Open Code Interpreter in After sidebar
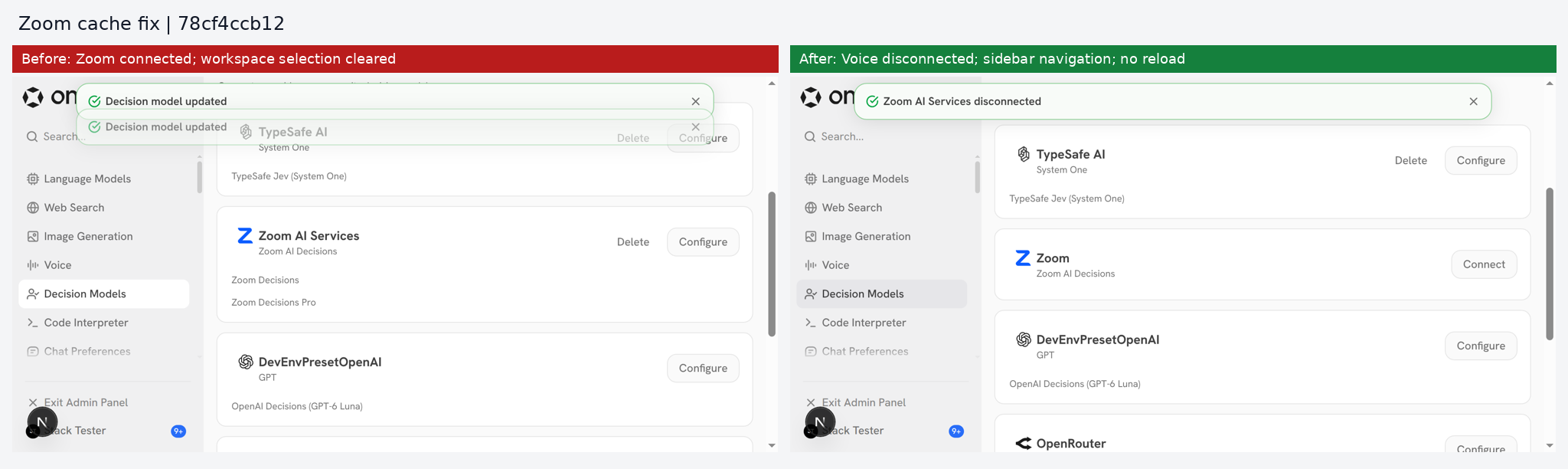The image size is (1568, 469). [x=882, y=323]
